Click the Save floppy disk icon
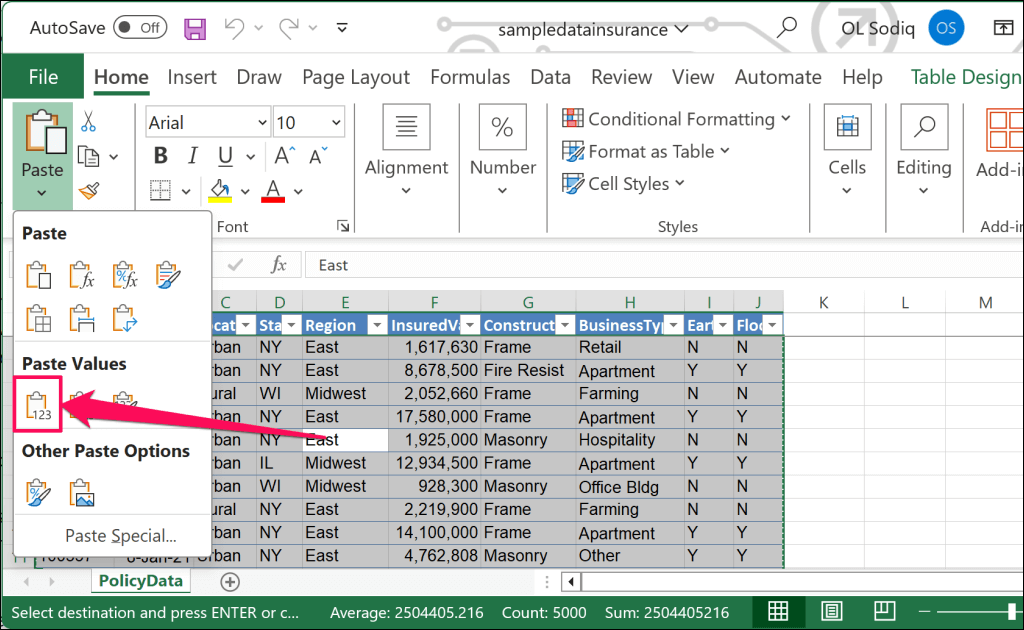This screenshot has width=1024, height=630. 195,28
